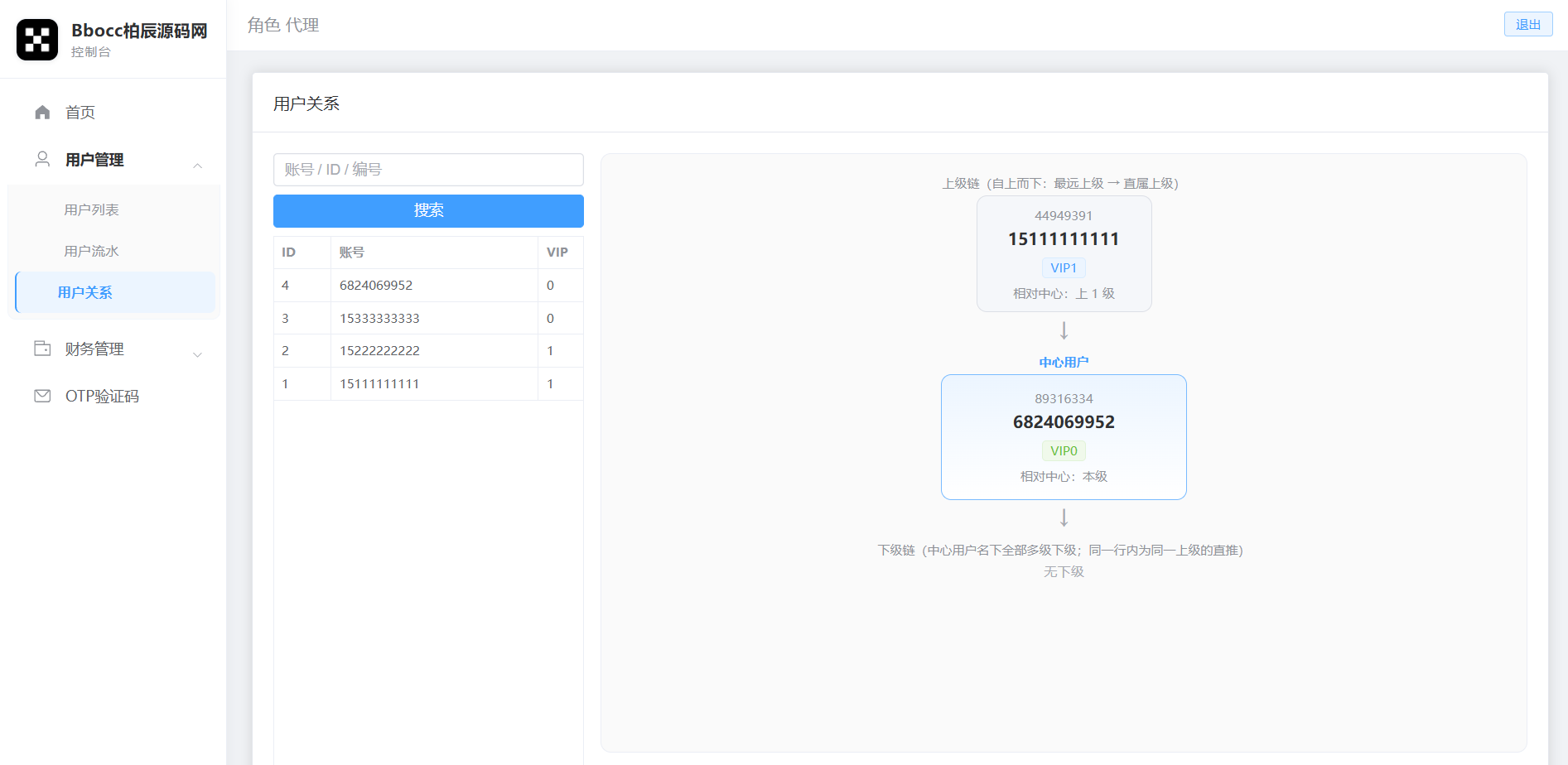The width and height of the screenshot is (1568, 765).
Task: Click the user number 44949391
Action: pyautogui.click(x=1064, y=215)
